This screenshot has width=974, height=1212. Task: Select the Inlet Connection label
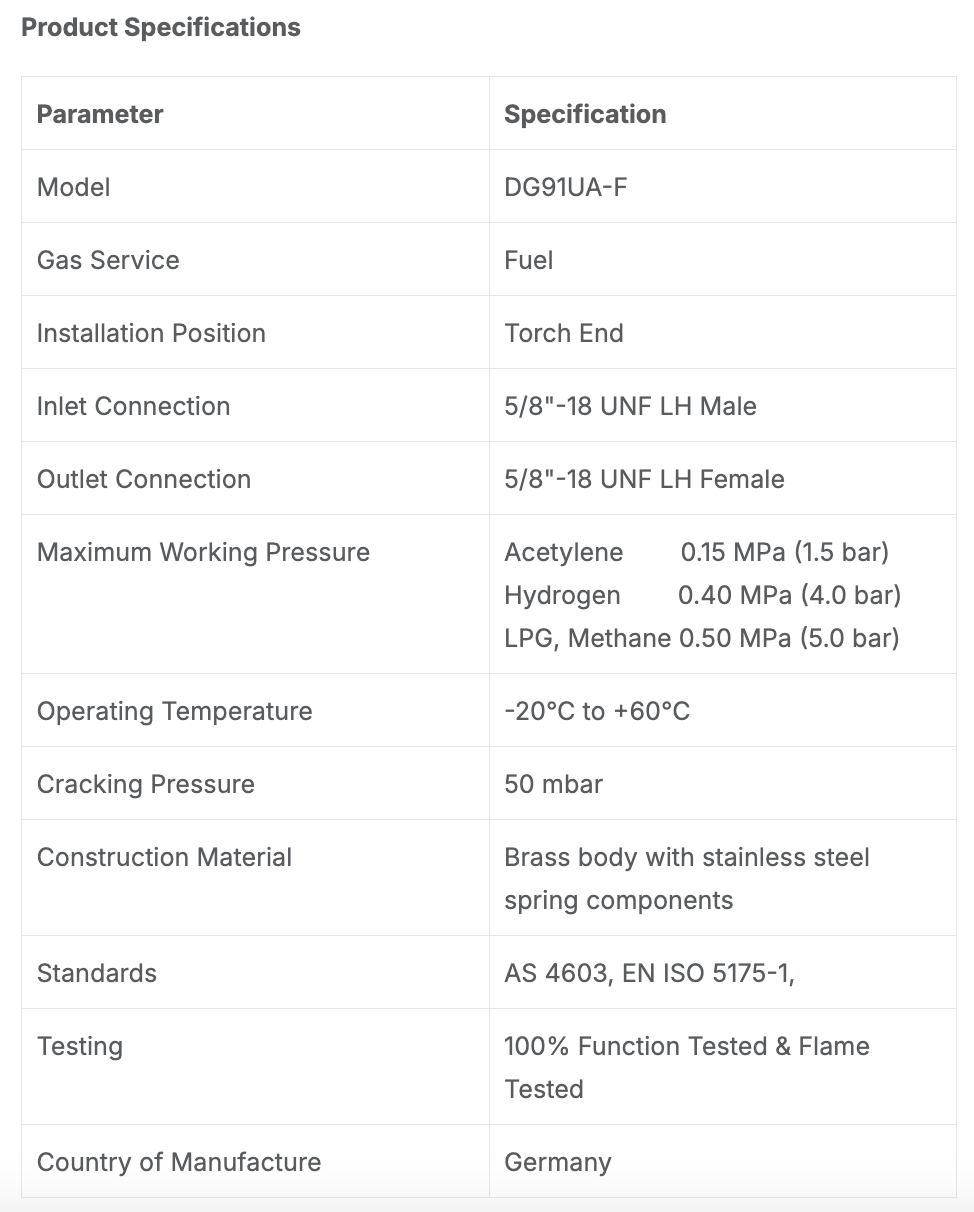133,406
